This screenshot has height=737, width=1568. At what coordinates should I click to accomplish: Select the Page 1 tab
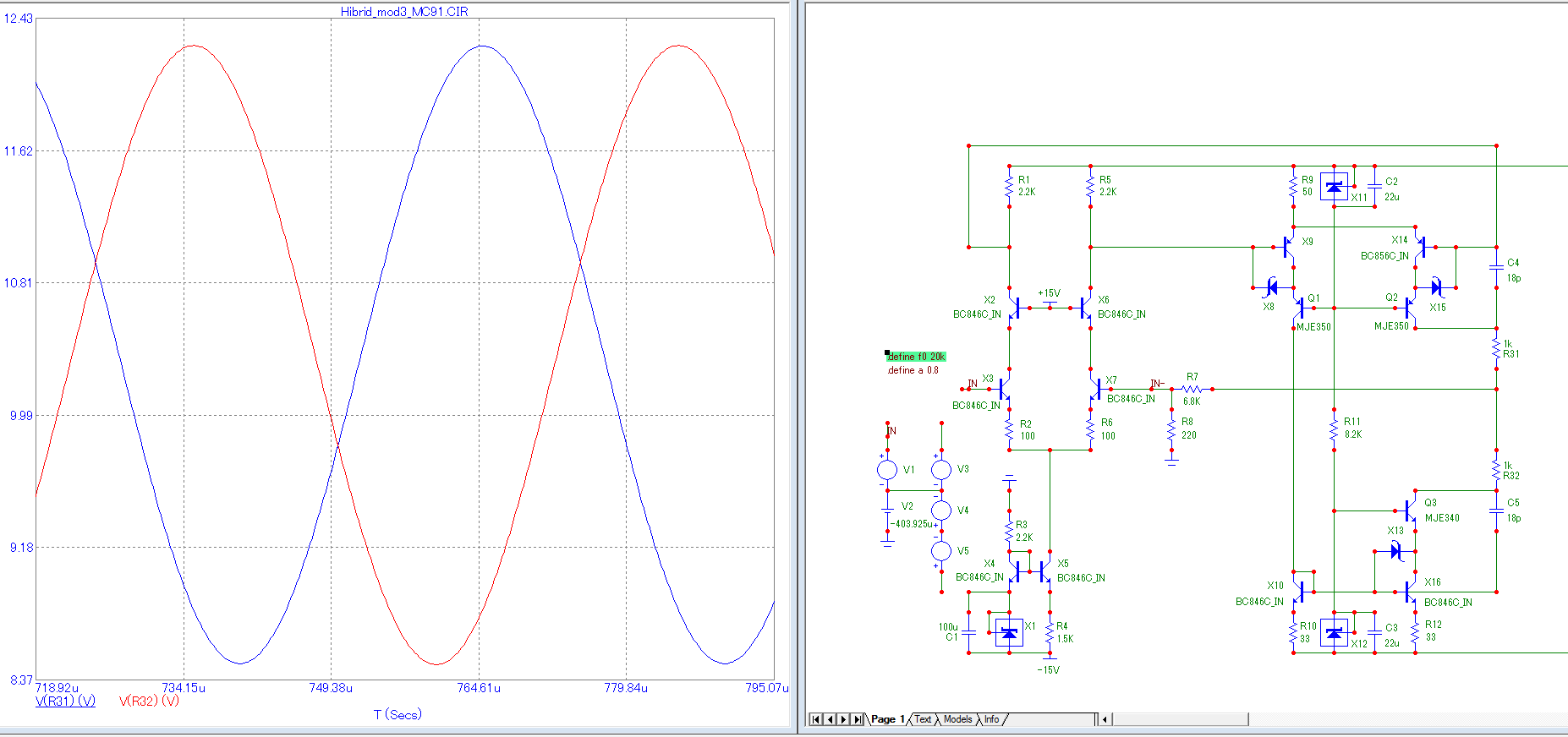887,719
